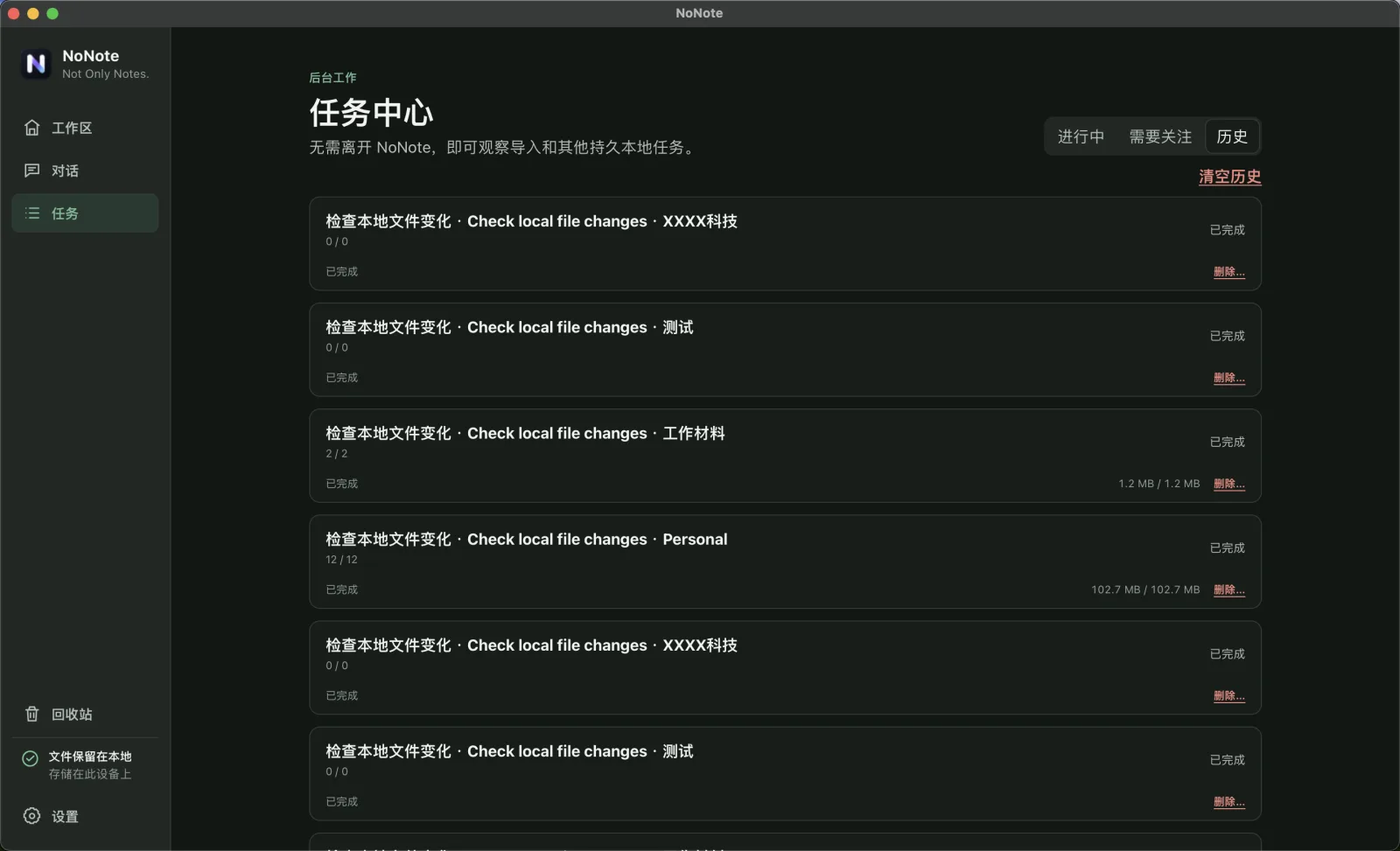Click the 后台工作 label above the heading

click(332, 78)
